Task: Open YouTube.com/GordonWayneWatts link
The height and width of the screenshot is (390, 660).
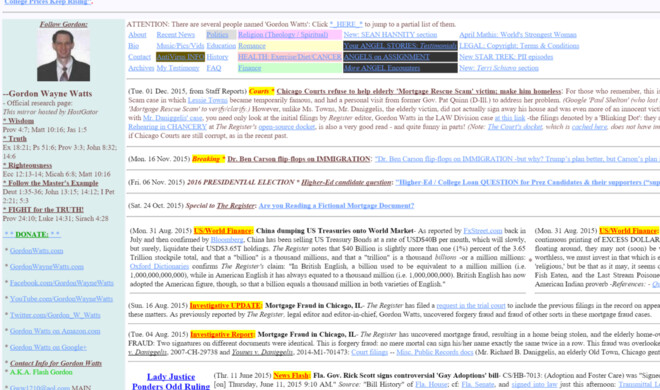Action: (x=61, y=299)
